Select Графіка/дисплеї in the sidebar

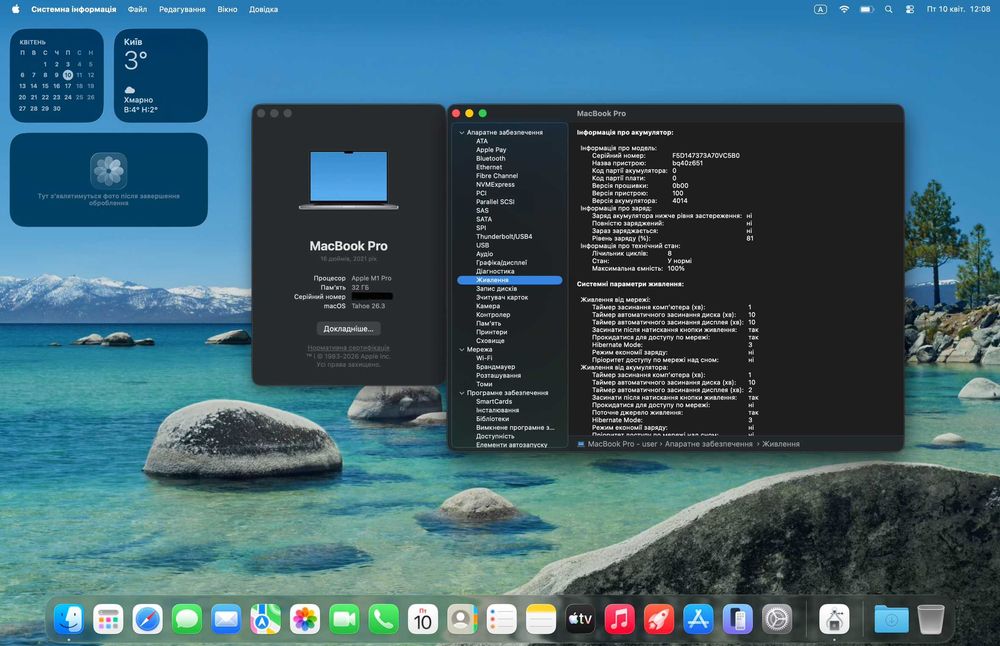point(503,262)
